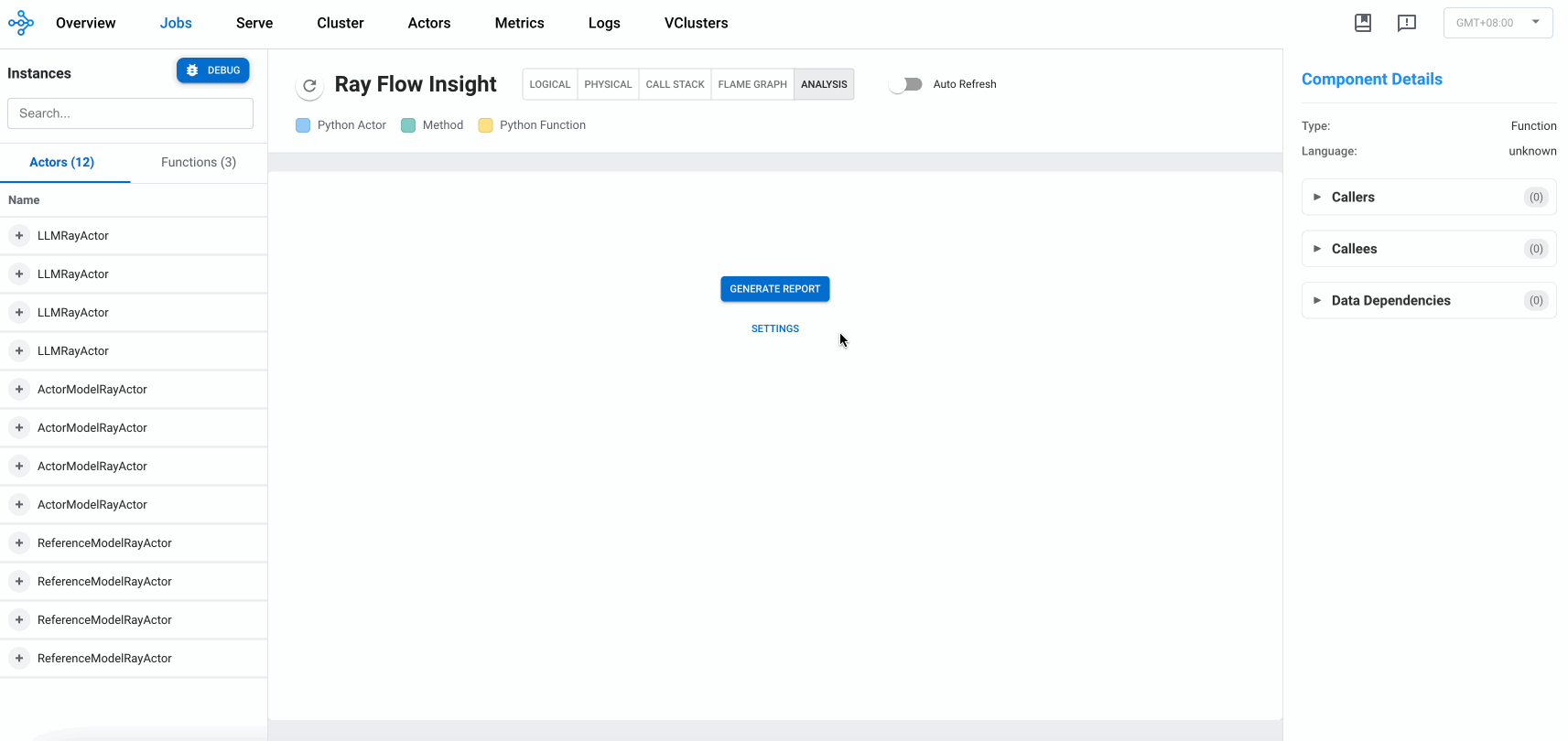Go to the Cluster page

341,23
